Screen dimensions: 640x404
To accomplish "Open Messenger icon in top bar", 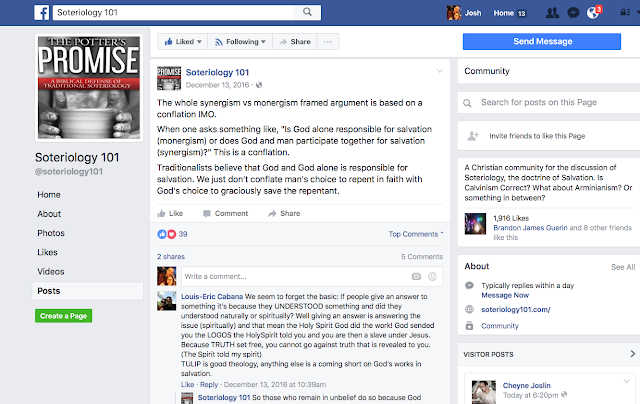I will (x=573, y=13).
